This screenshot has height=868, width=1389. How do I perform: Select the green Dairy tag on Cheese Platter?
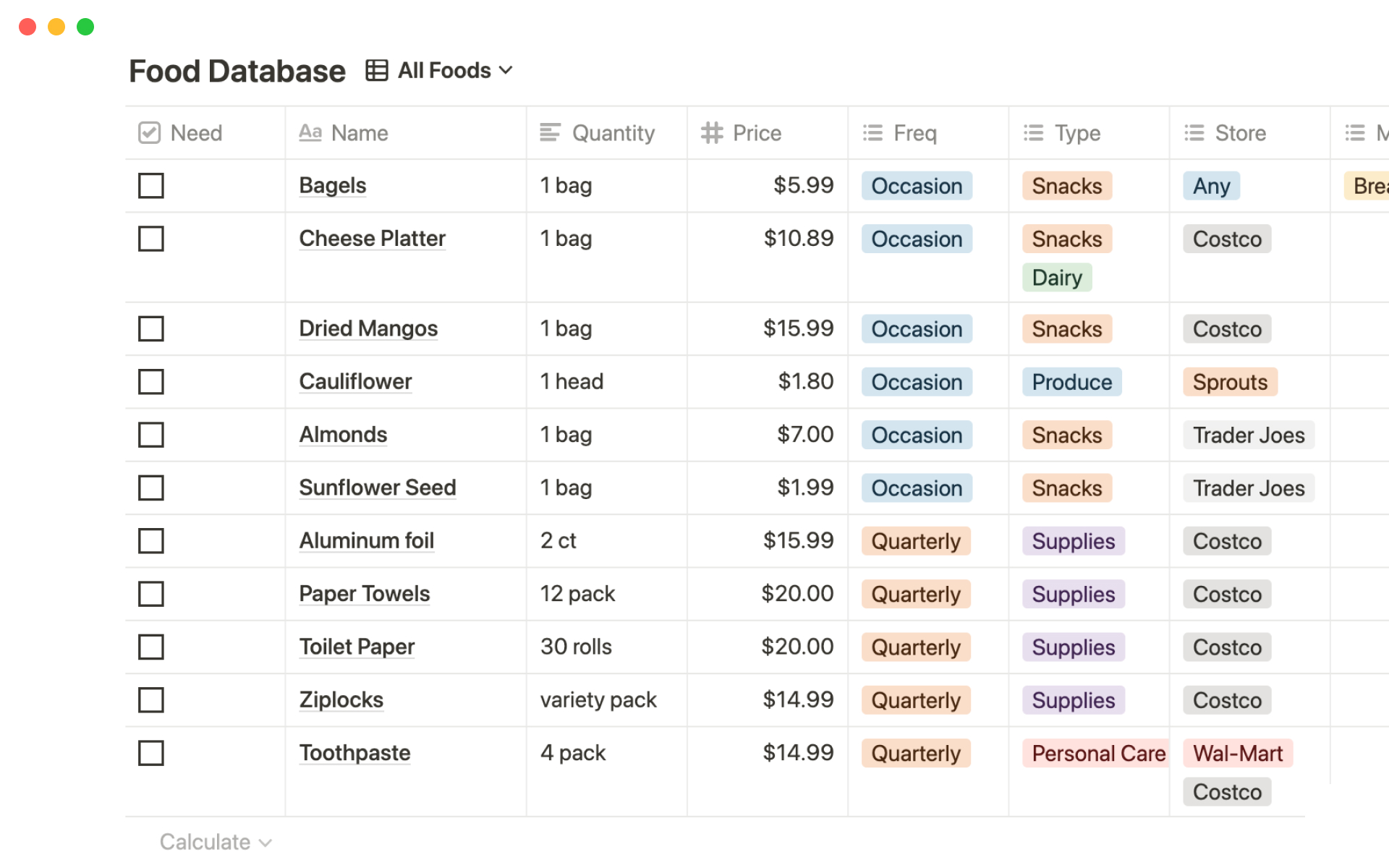click(x=1056, y=277)
